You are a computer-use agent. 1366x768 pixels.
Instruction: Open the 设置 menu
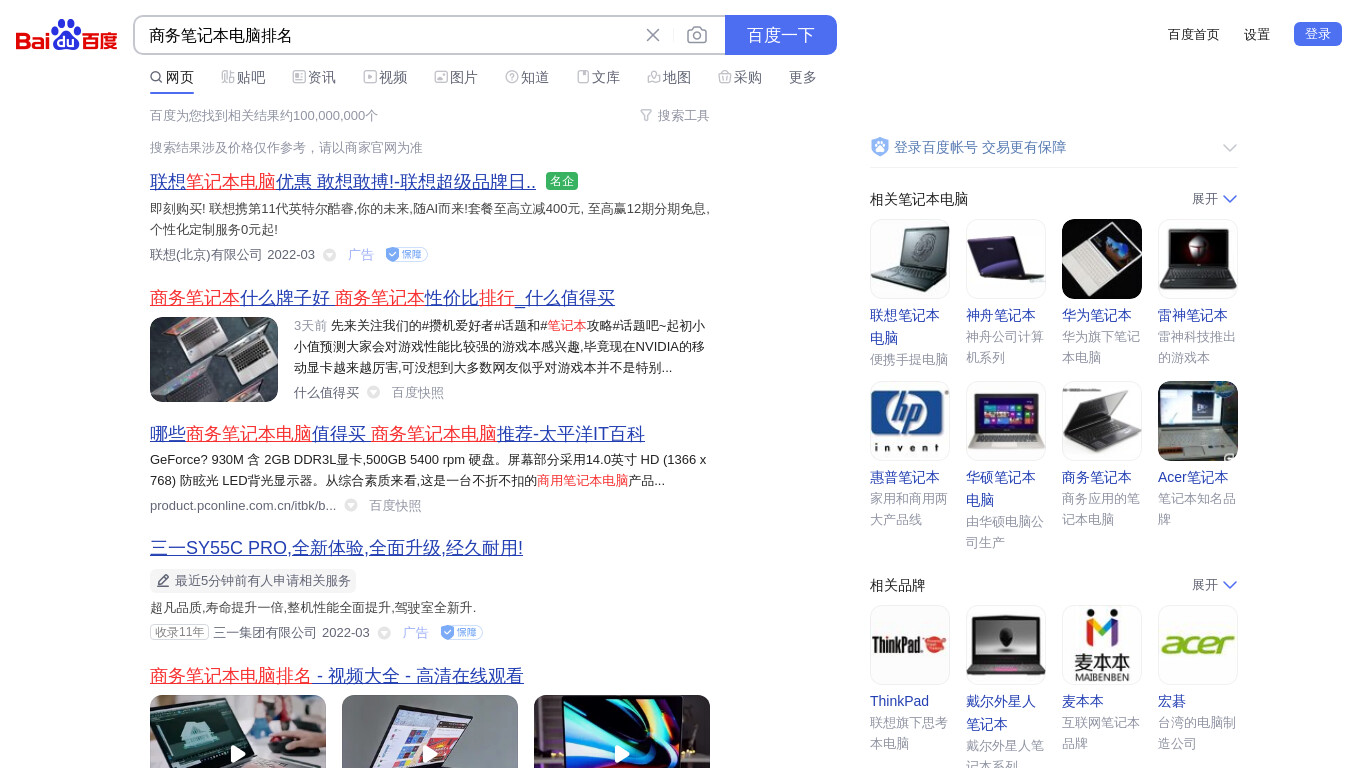click(x=1257, y=34)
